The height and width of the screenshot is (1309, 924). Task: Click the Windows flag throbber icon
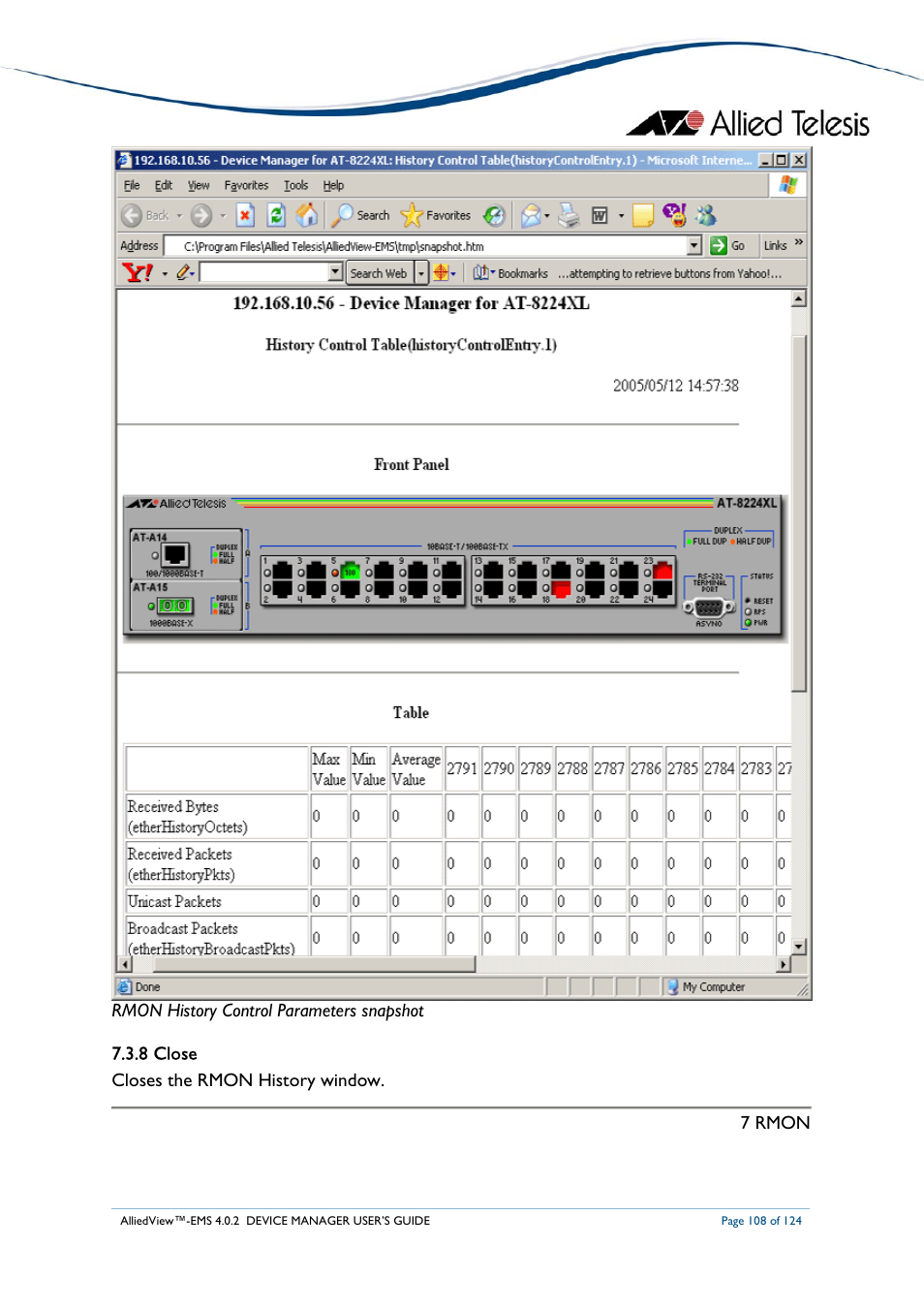click(x=788, y=184)
